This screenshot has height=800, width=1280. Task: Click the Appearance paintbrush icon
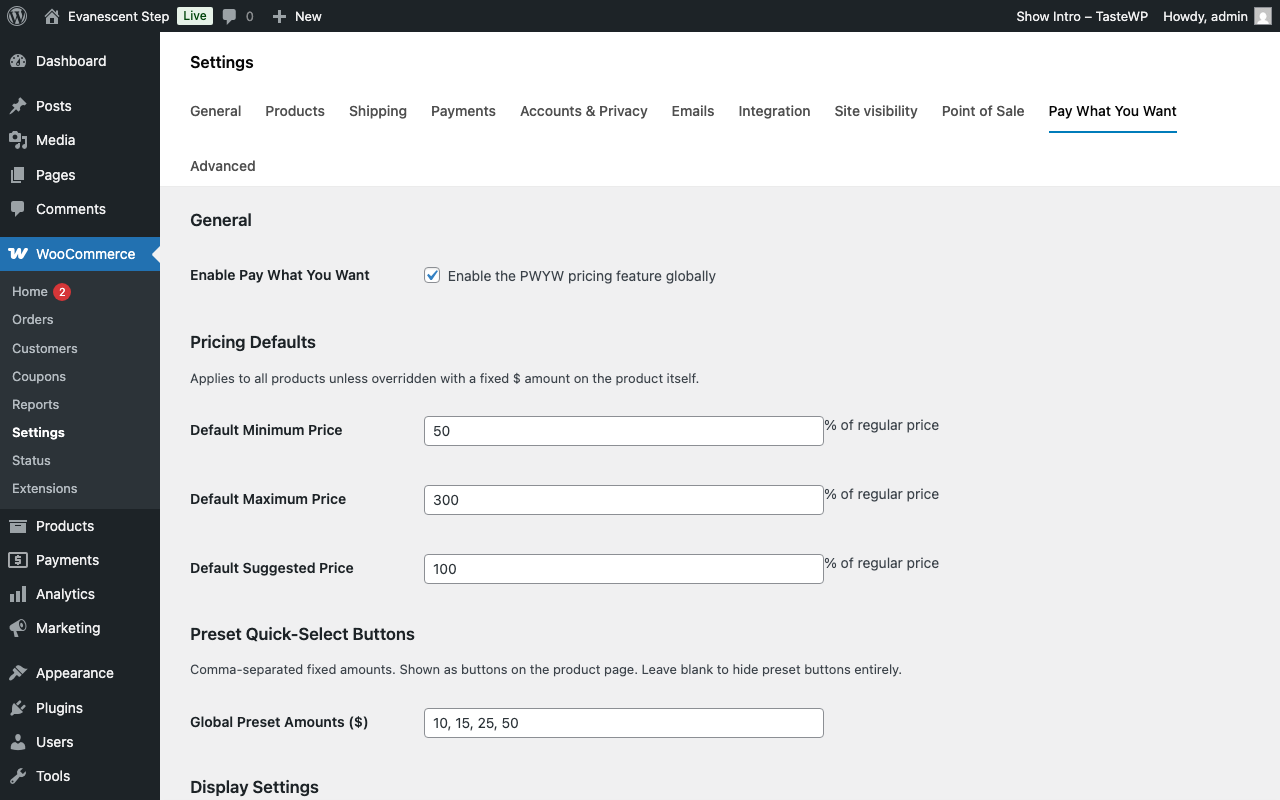[x=18, y=673]
